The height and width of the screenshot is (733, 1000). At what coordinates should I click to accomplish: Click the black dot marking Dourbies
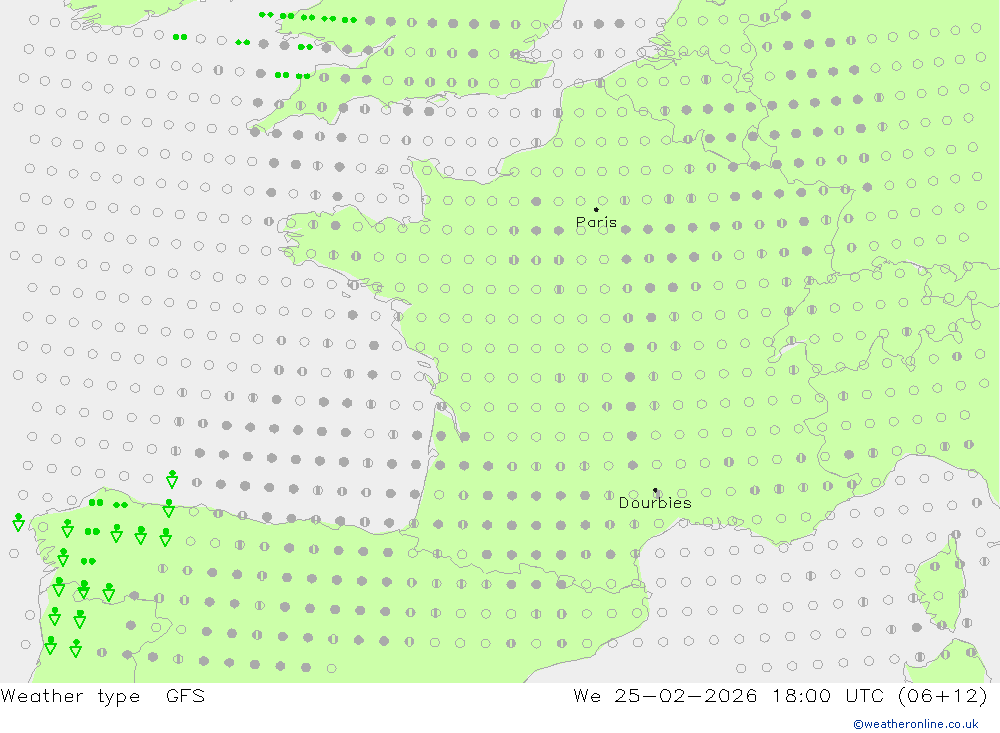tap(655, 490)
